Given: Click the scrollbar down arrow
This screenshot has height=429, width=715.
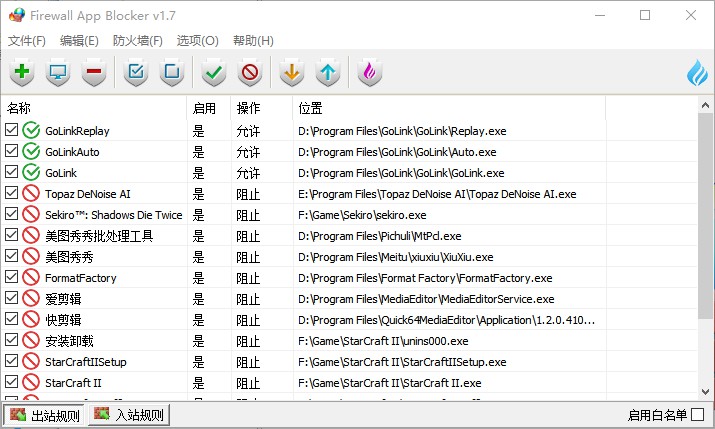Looking at the screenshot, I should click(x=705, y=392).
